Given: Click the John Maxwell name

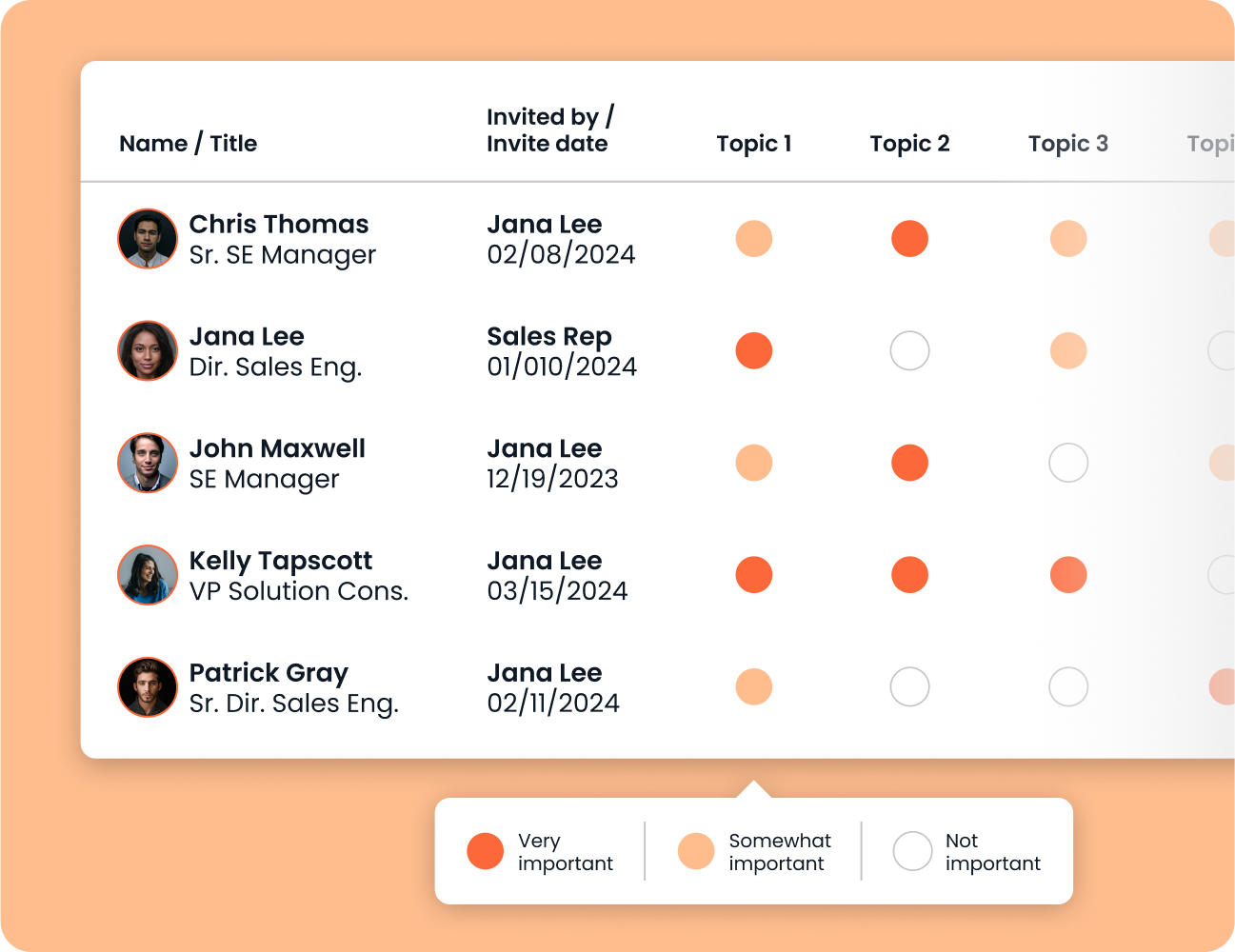Looking at the screenshot, I should click(277, 448).
